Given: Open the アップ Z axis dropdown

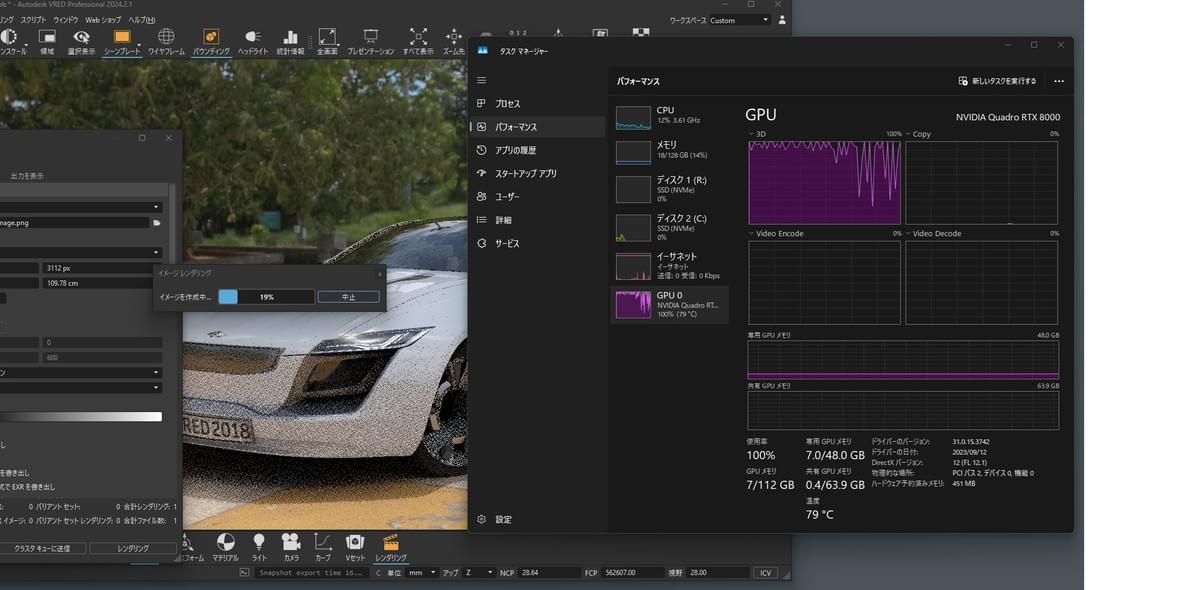Looking at the screenshot, I should (478, 573).
